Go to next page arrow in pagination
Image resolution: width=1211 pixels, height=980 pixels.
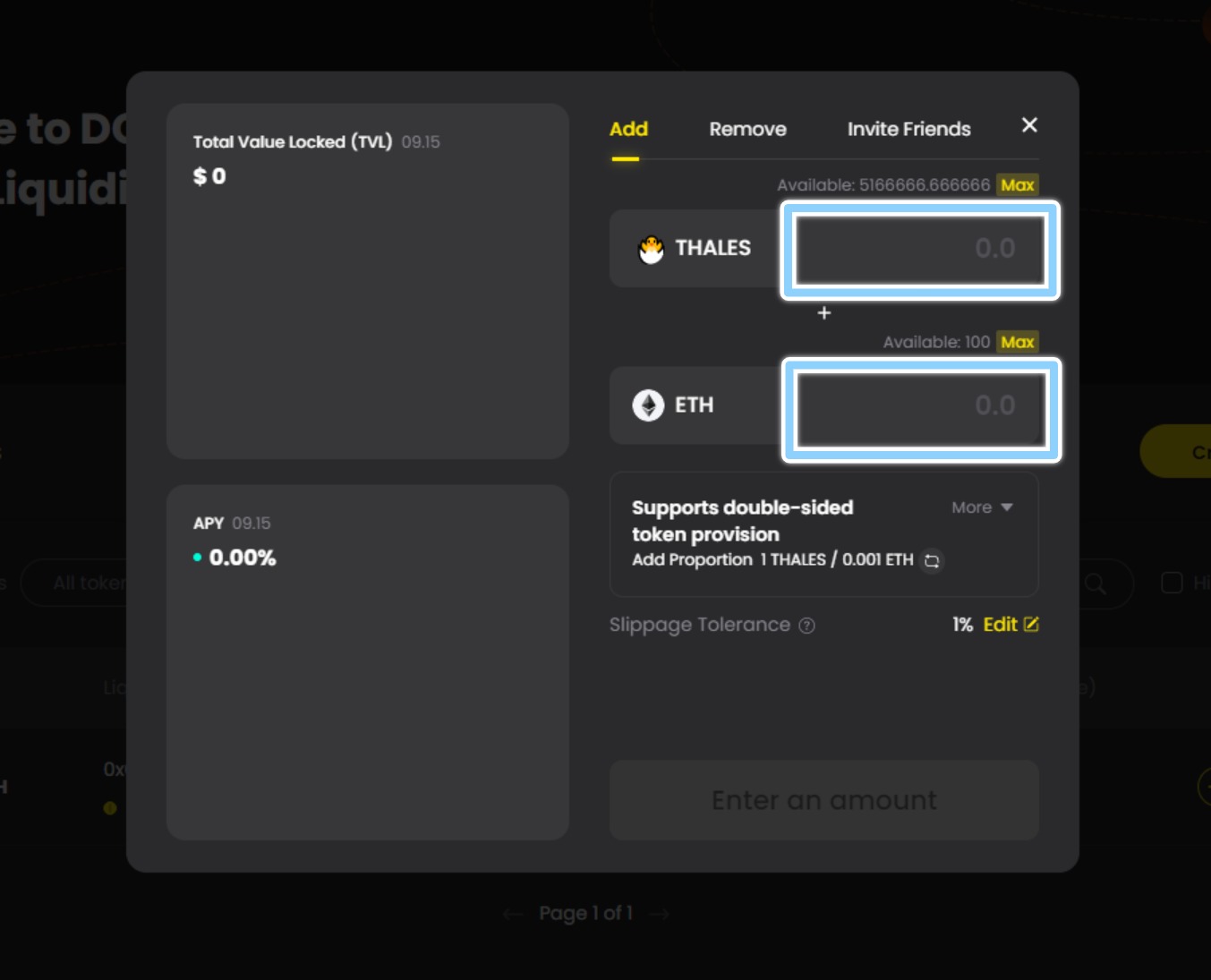659,914
